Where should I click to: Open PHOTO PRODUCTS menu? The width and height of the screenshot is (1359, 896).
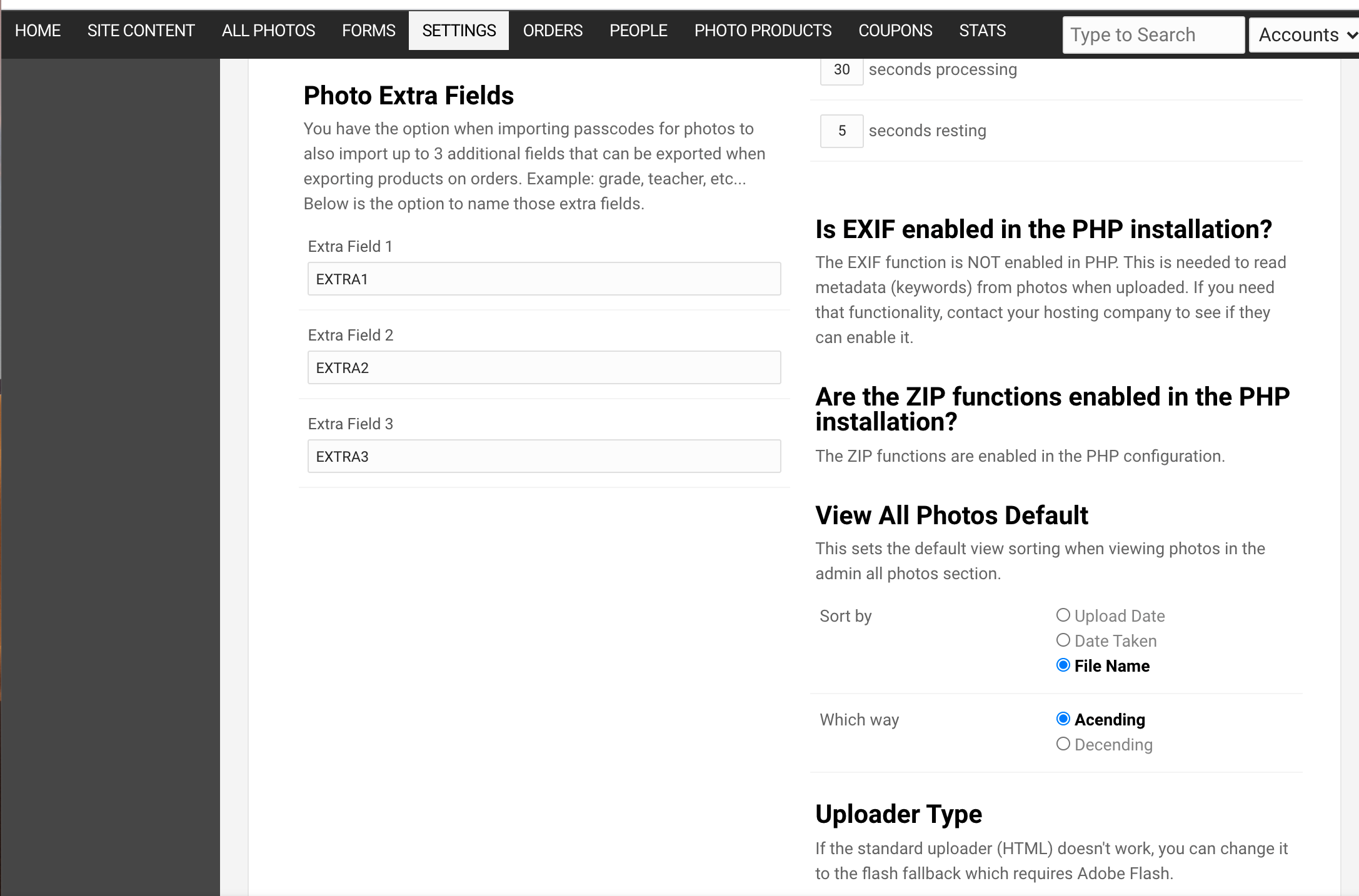point(763,31)
